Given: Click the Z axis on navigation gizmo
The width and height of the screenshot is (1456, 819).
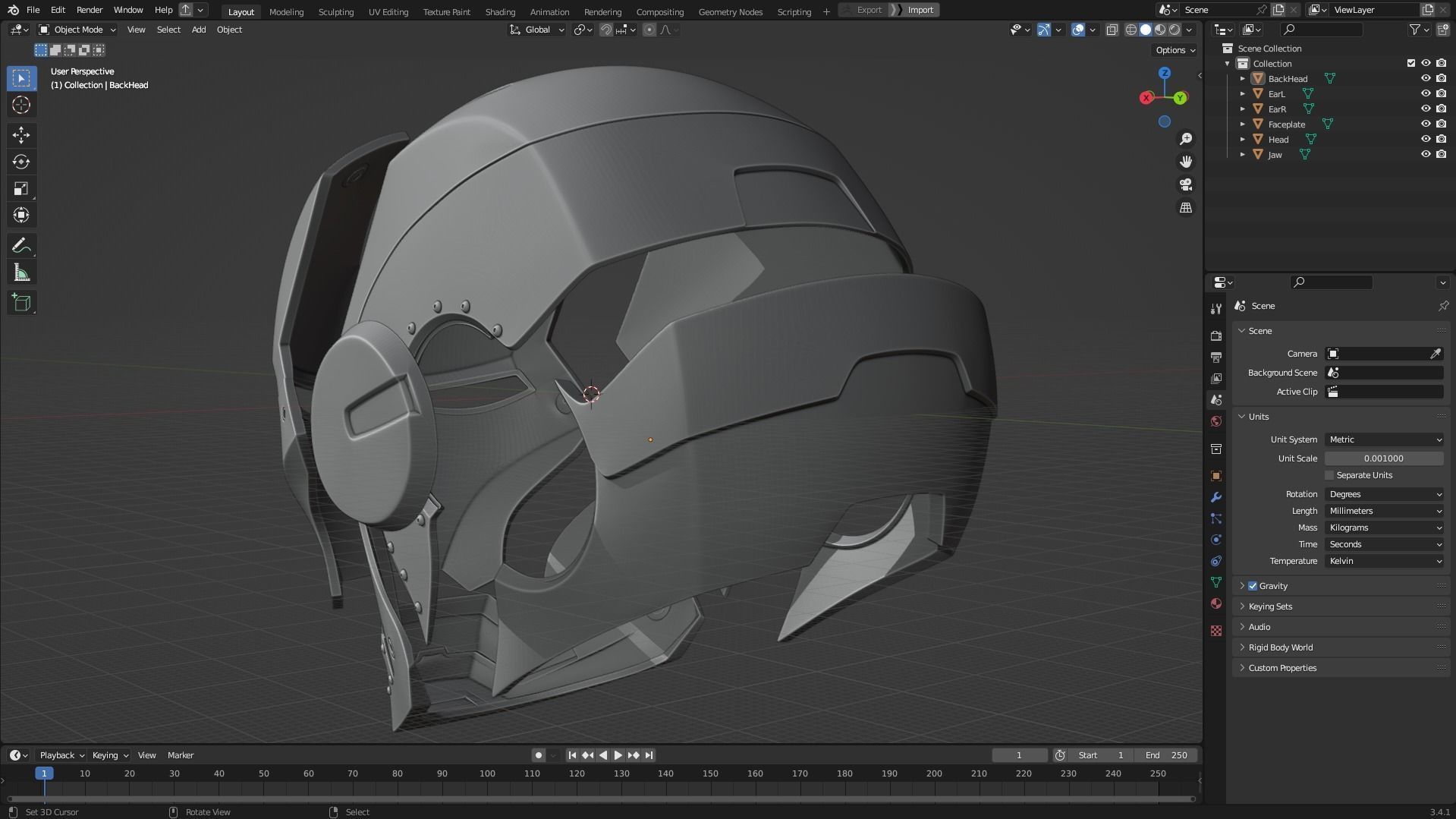Looking at the screenshot, I should click(x=1165, y=73).
